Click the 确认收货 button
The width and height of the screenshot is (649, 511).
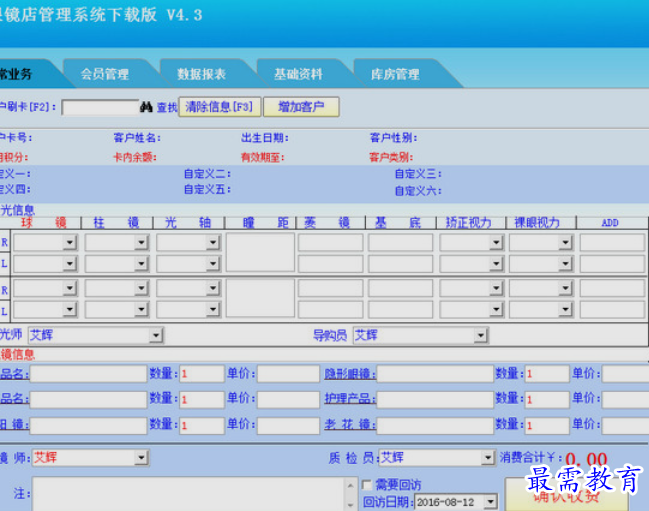[x=566, y=495]
